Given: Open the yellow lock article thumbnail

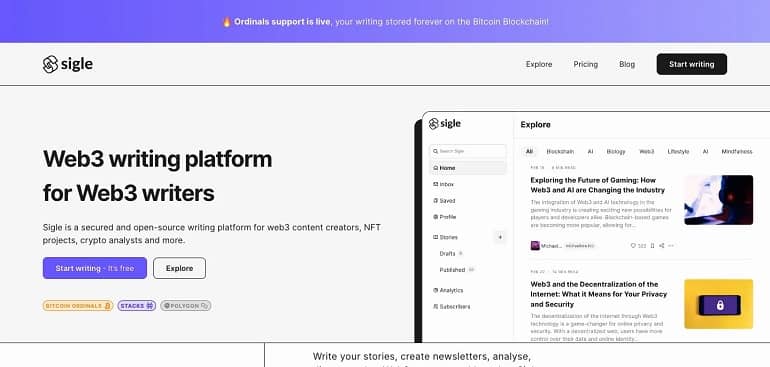Looking at the screenshot, I should (718, 304).
